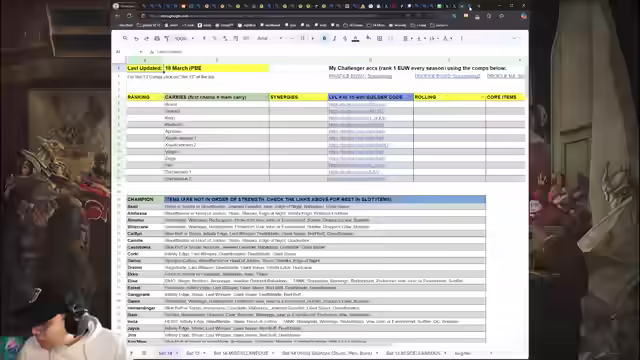Viewport: 640px width, 360px height.
Task: Switch to Set 13 MISCELLANEOUS sheet tab
Action: (413, 353)
